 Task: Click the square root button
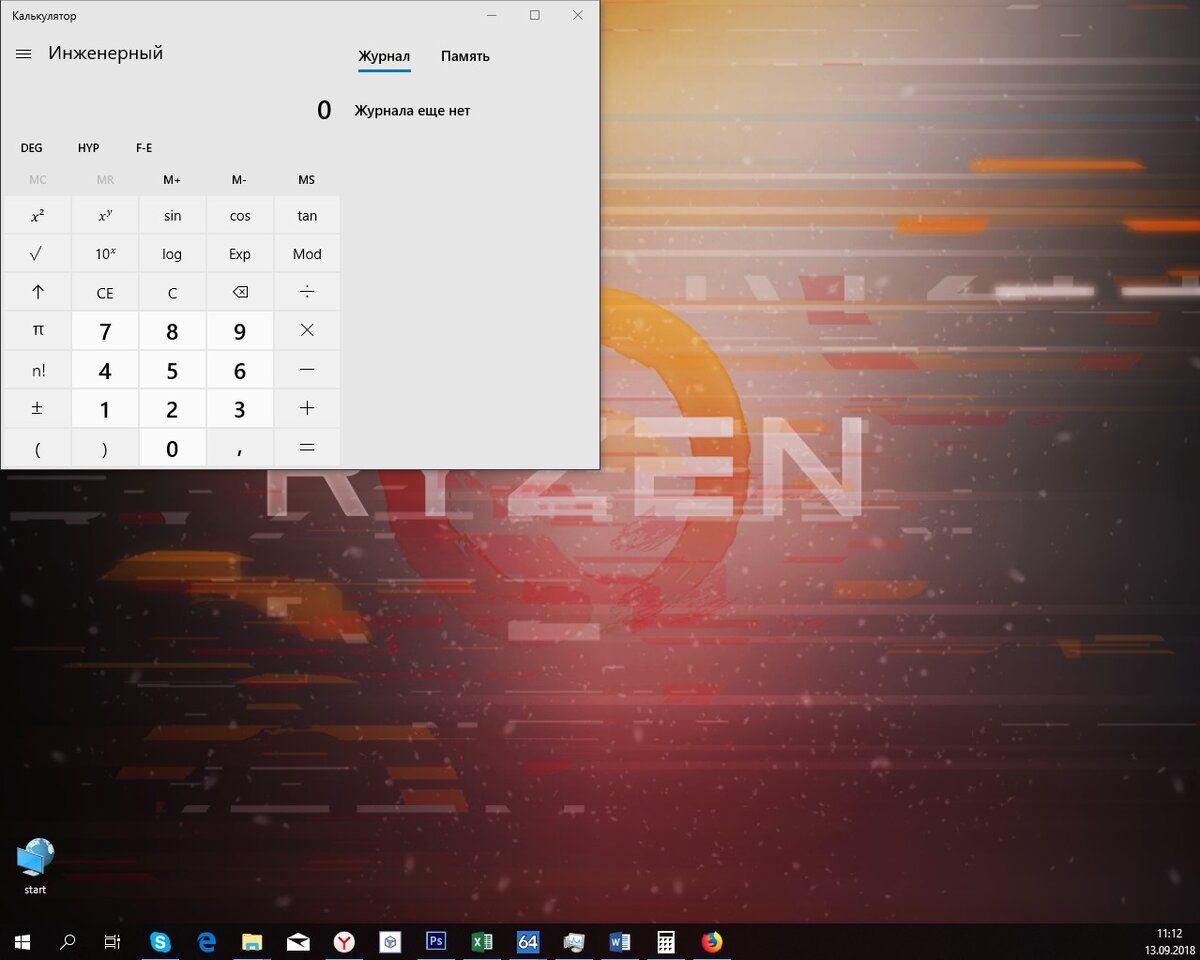point(37,254)
